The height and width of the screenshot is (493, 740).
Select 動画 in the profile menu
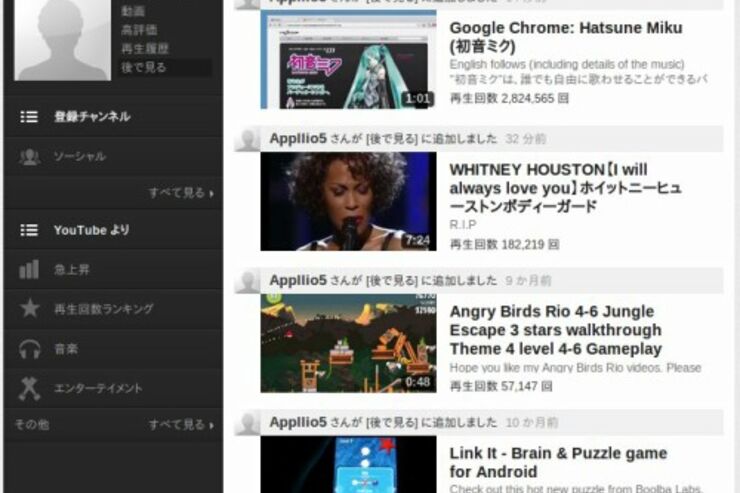(x=133, y=11)
